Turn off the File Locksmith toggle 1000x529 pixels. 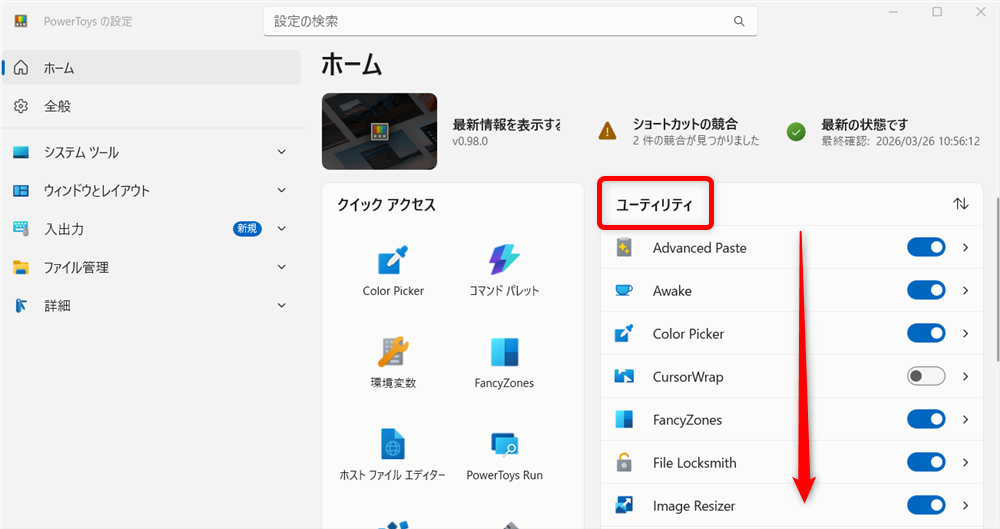tap(926, 462)
